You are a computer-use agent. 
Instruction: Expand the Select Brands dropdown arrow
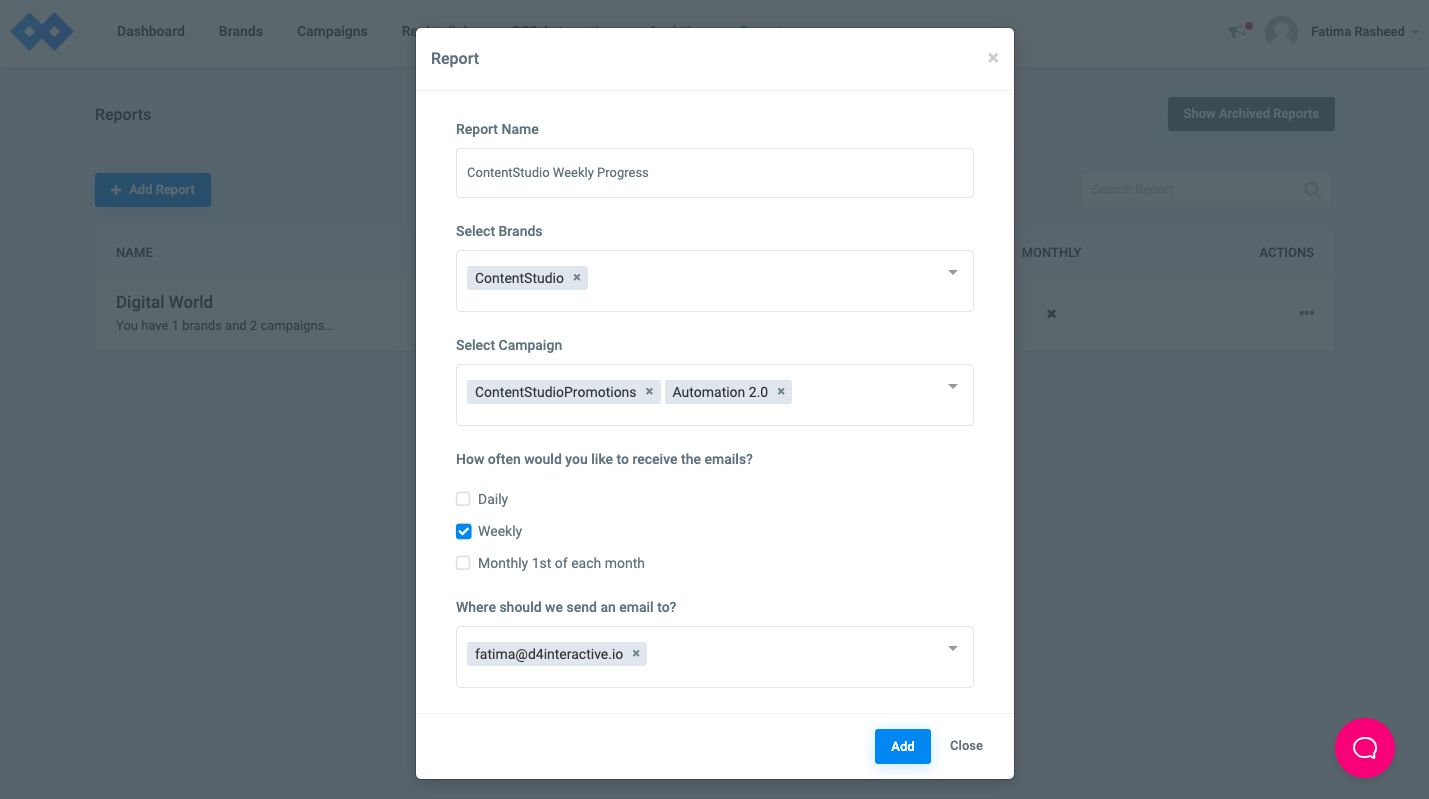(x=953, y=273)
